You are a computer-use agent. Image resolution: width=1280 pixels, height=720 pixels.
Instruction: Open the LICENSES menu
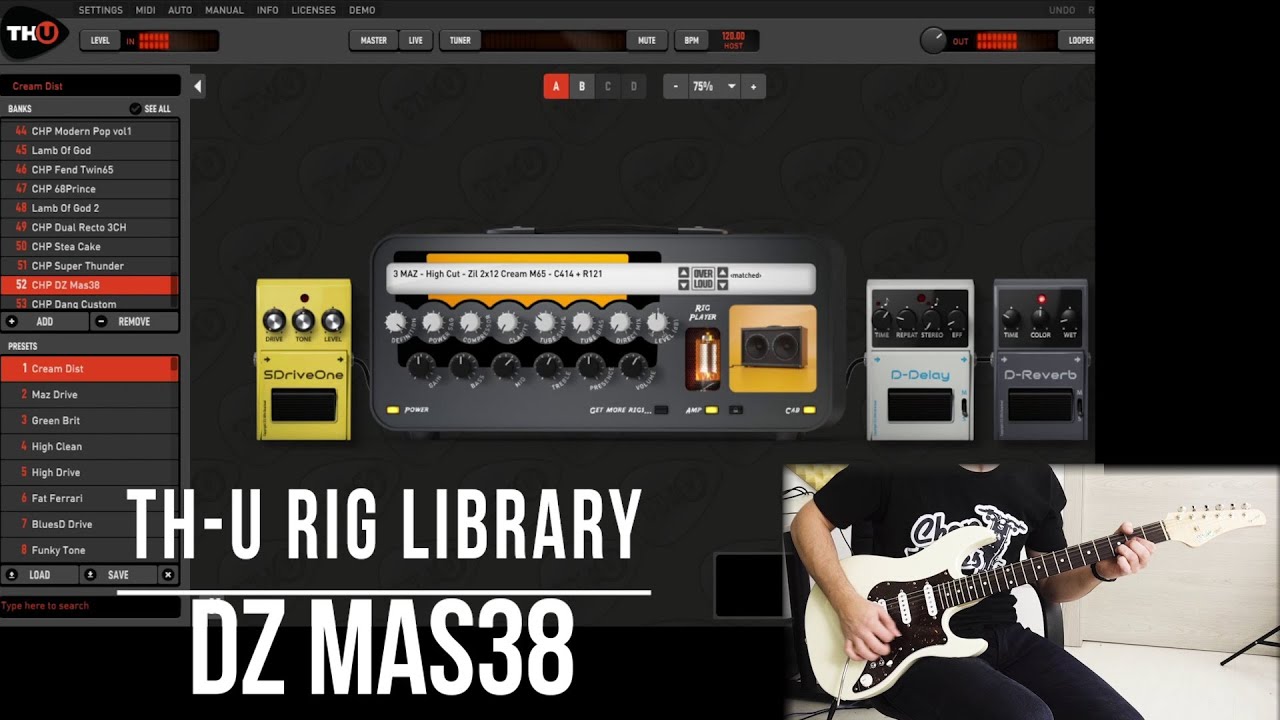313,10
